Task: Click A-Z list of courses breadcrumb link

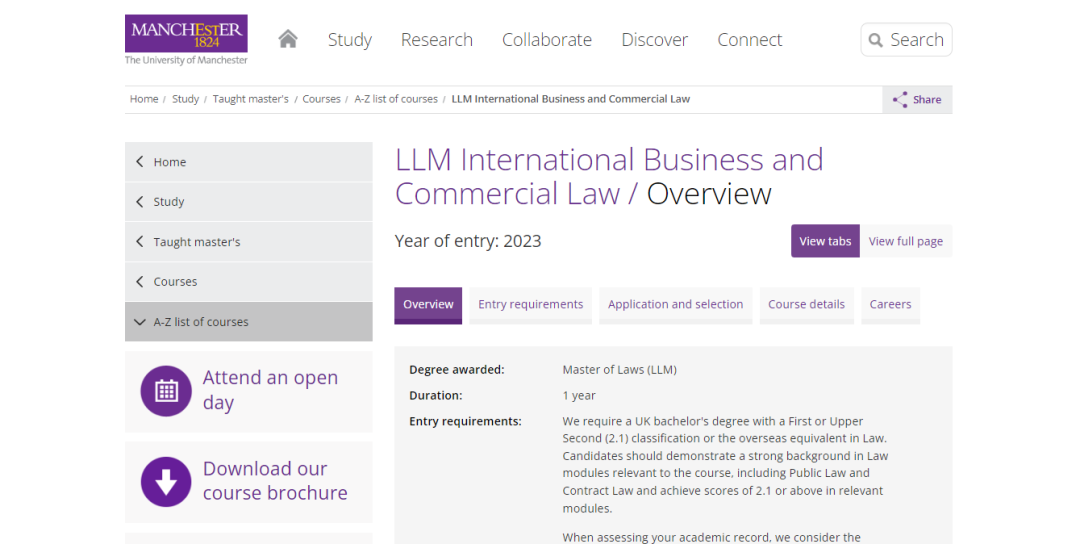Action: [396, 99]
